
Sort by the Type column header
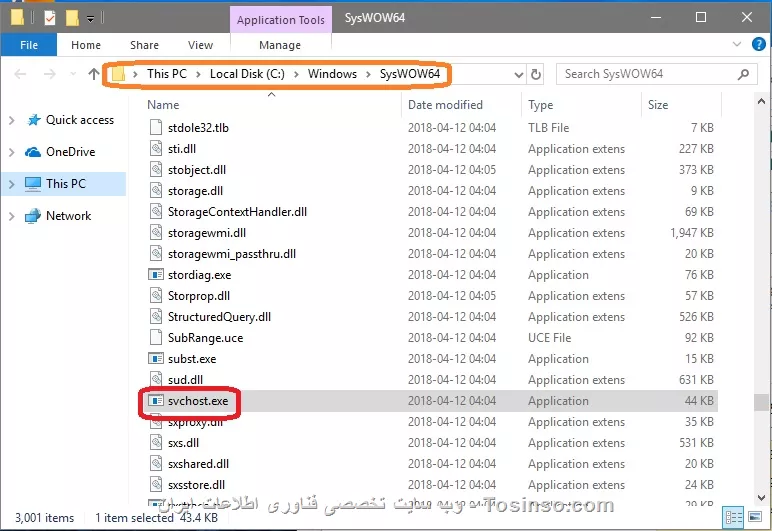tap(541, 105)
